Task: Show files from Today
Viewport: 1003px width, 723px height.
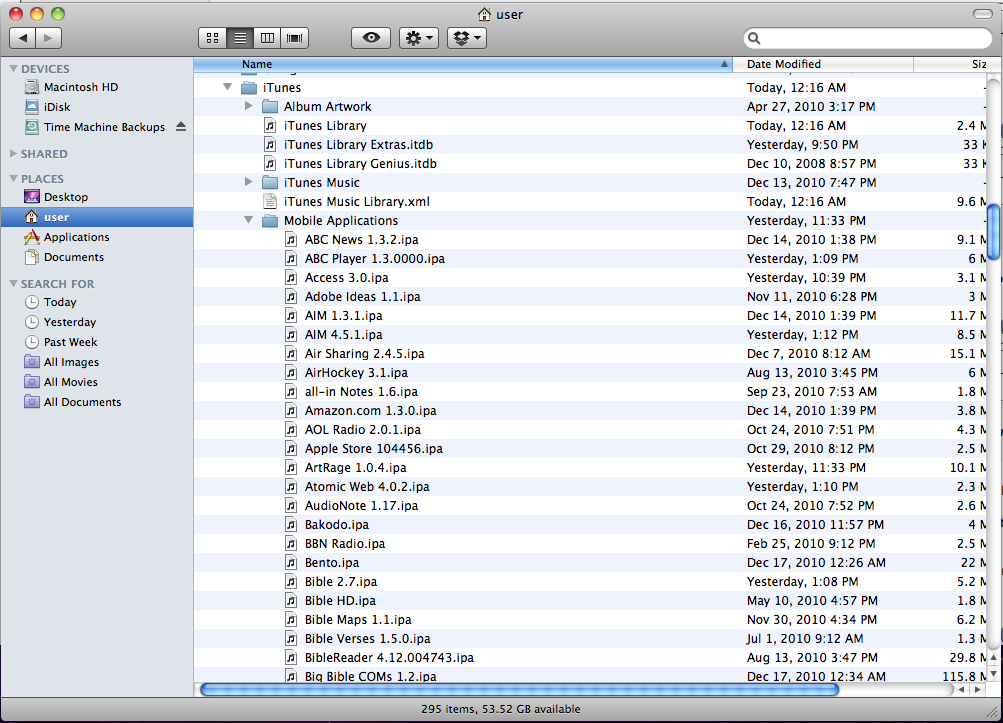Action: pos(59,302)
